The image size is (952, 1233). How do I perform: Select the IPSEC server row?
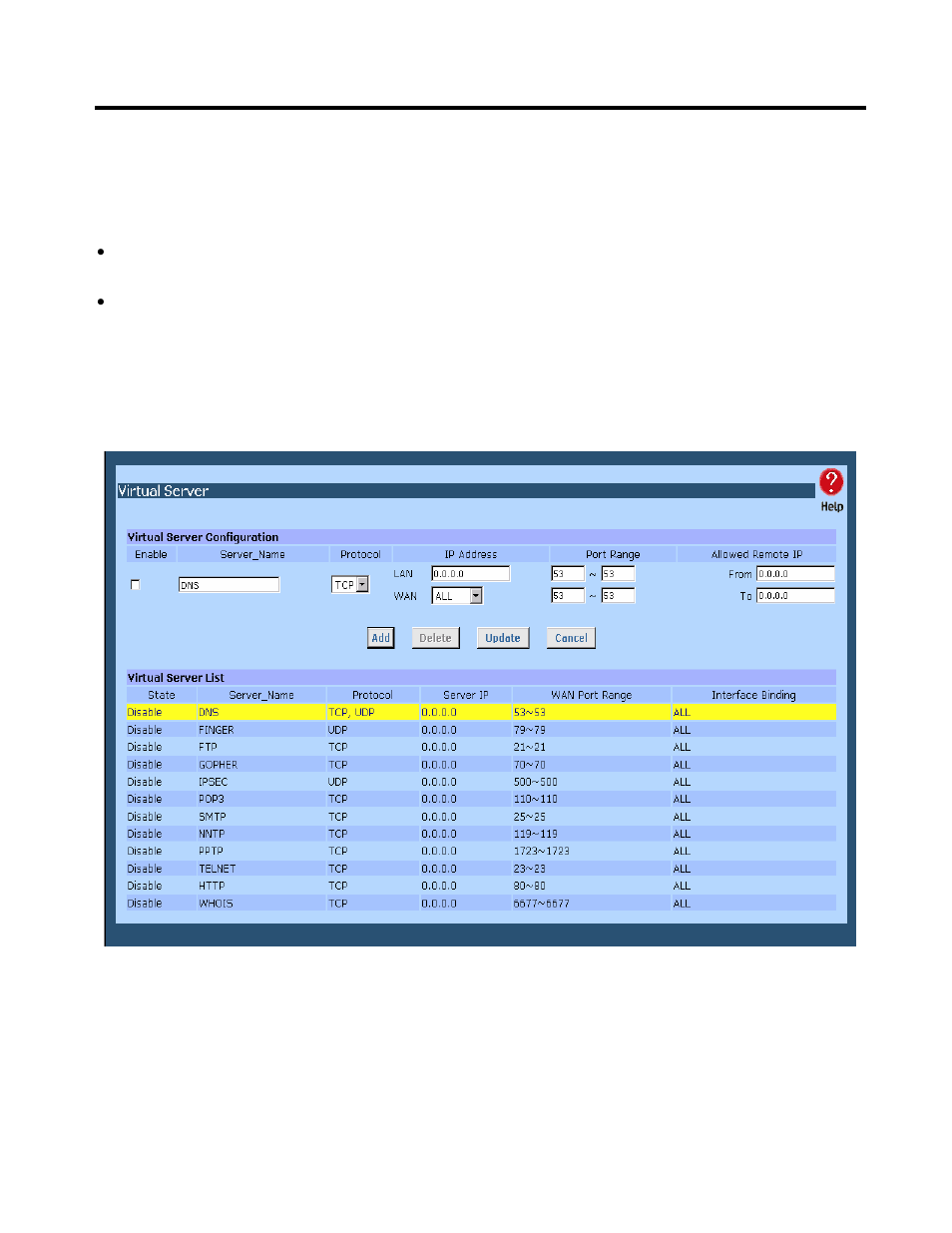point(481,782)
